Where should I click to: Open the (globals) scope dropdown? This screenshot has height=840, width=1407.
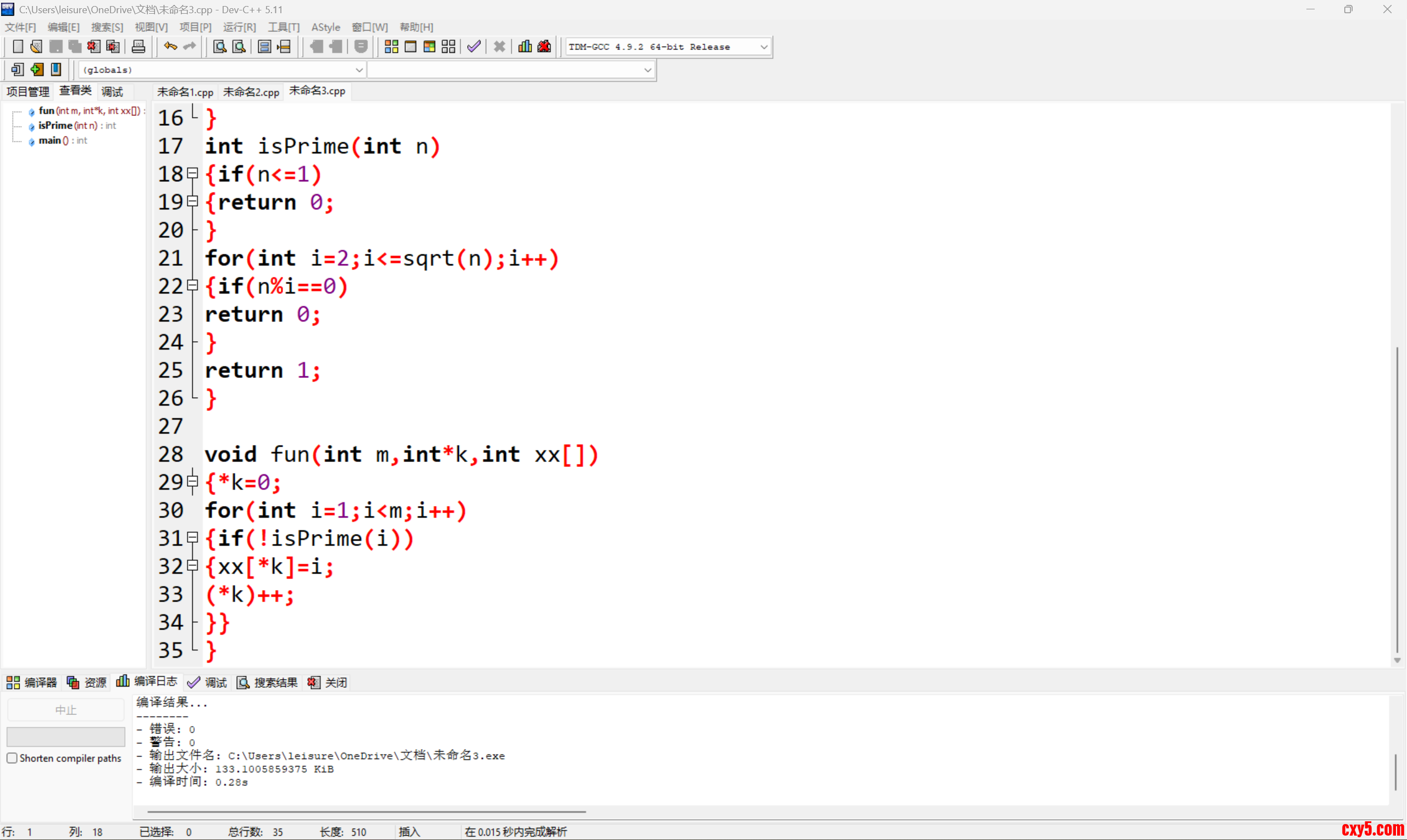[x=358, y=70]
